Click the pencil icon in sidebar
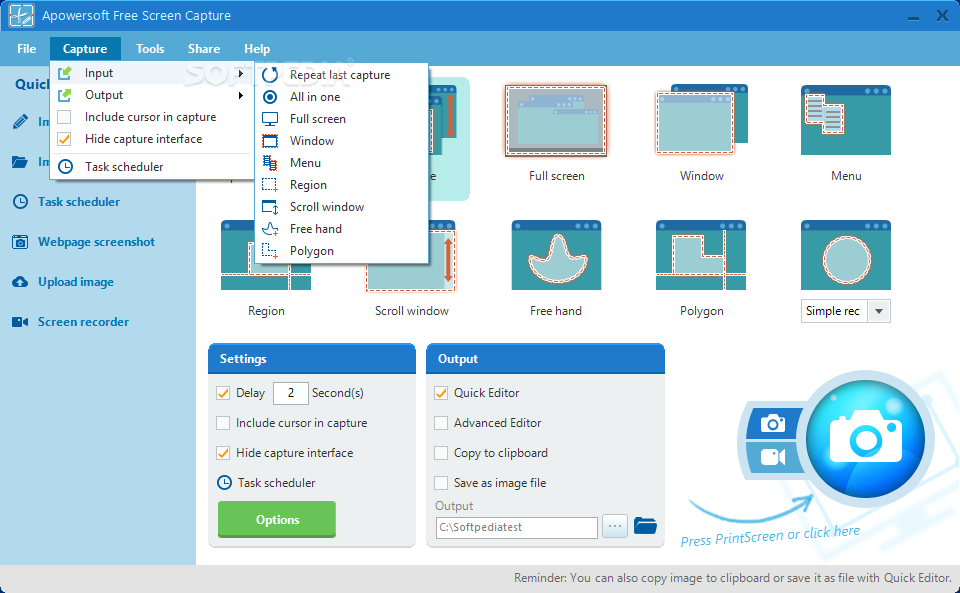Image resolution: width=960 pixels, height=593 pixels. pyautogui.click(x=20, y=121)
